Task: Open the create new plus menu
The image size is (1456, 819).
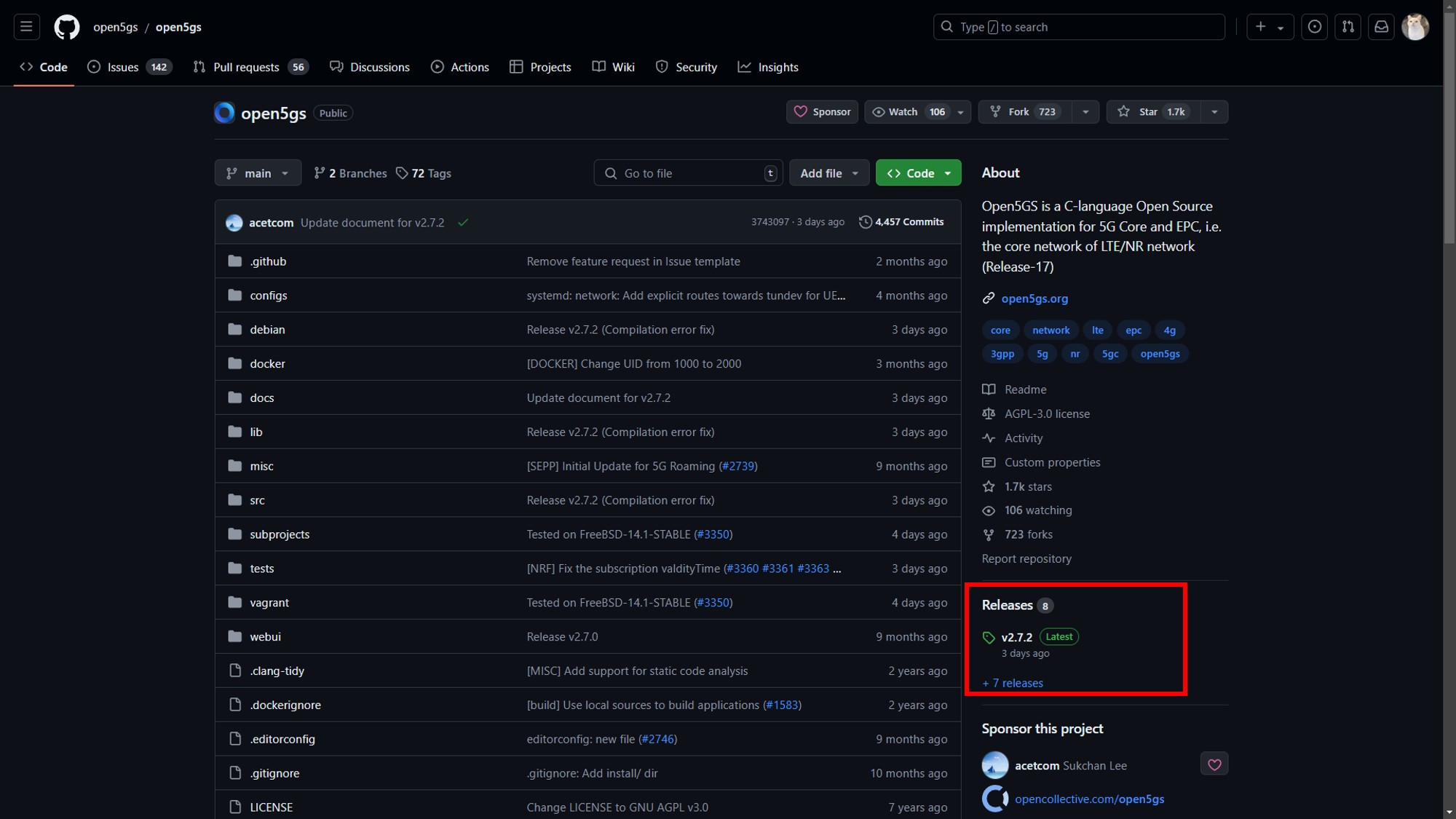Action: coord(1270,27)
